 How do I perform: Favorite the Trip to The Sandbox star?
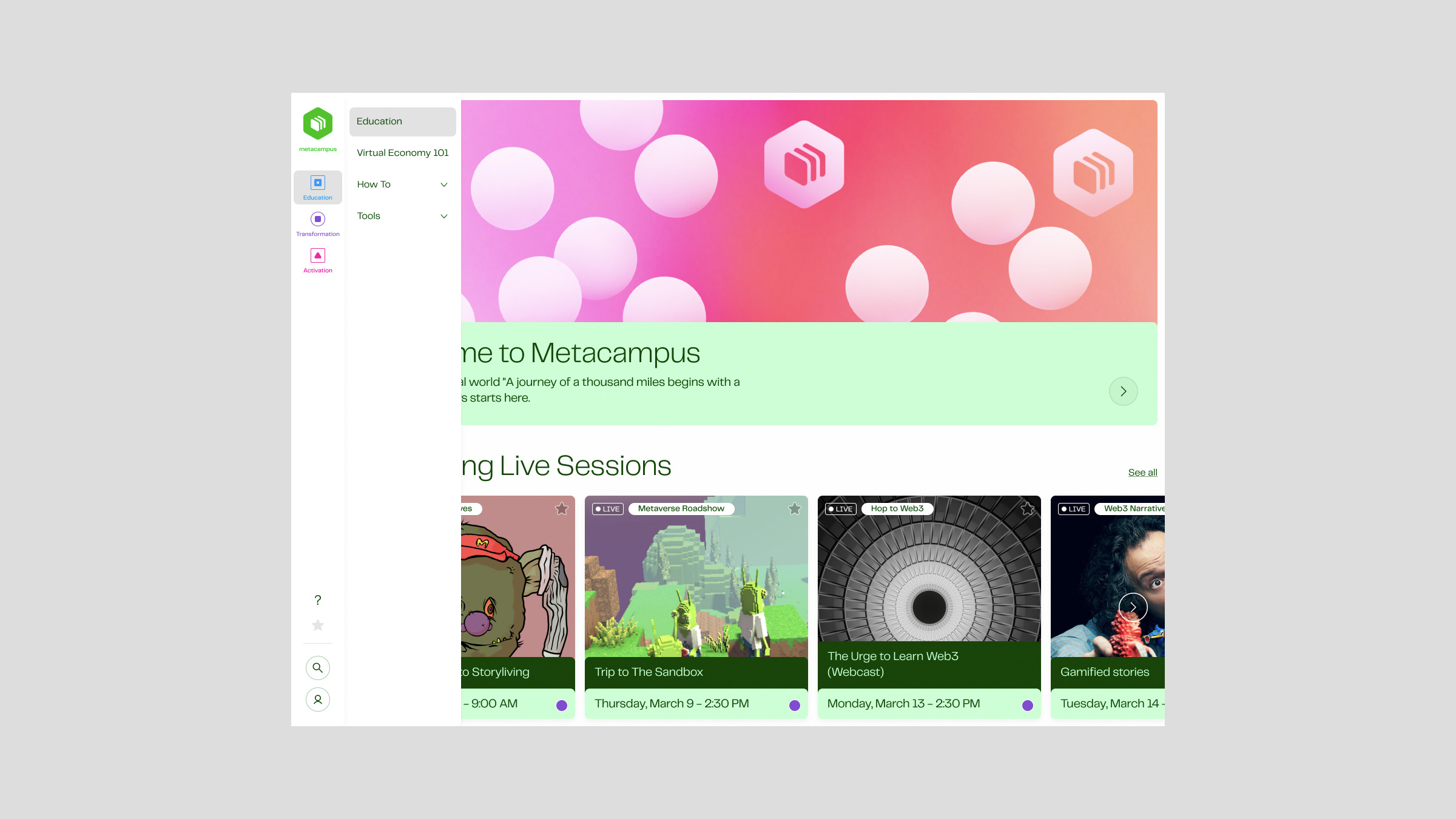795,509
